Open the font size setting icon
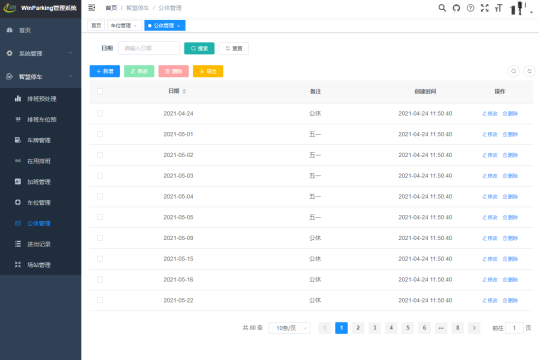The height and width of the screenshot is (360, 540). pos(499,8)
